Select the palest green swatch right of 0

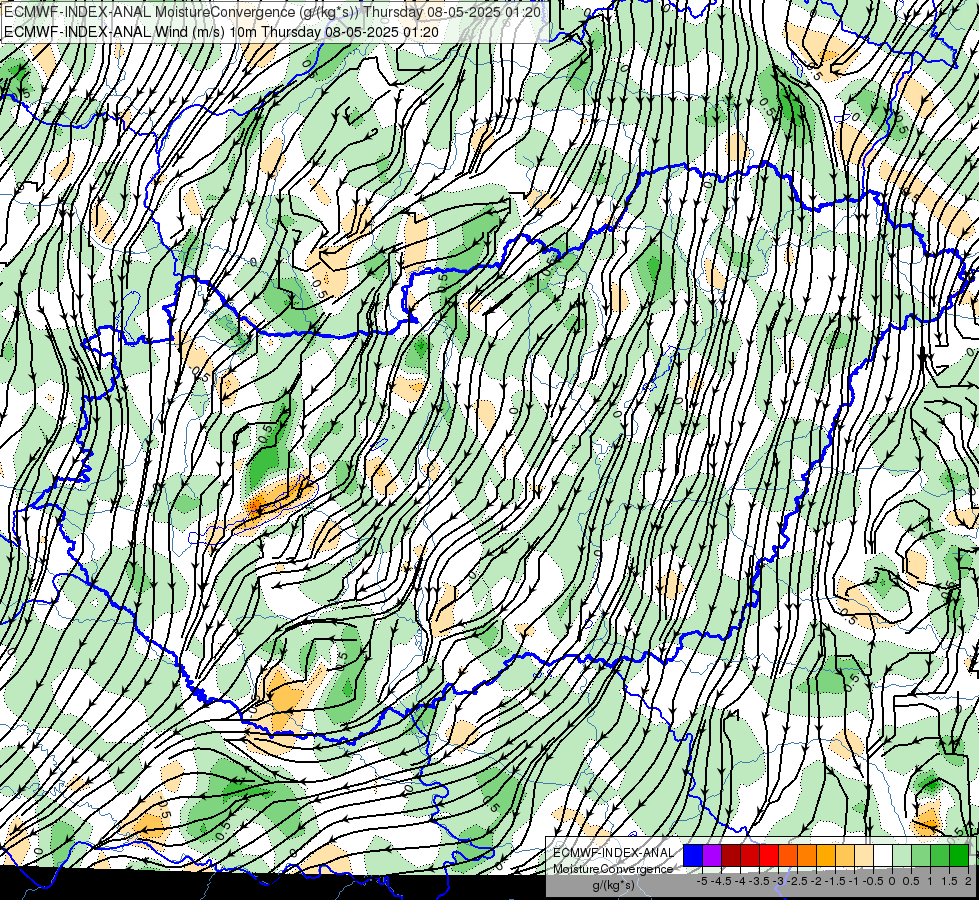(902, 855)
